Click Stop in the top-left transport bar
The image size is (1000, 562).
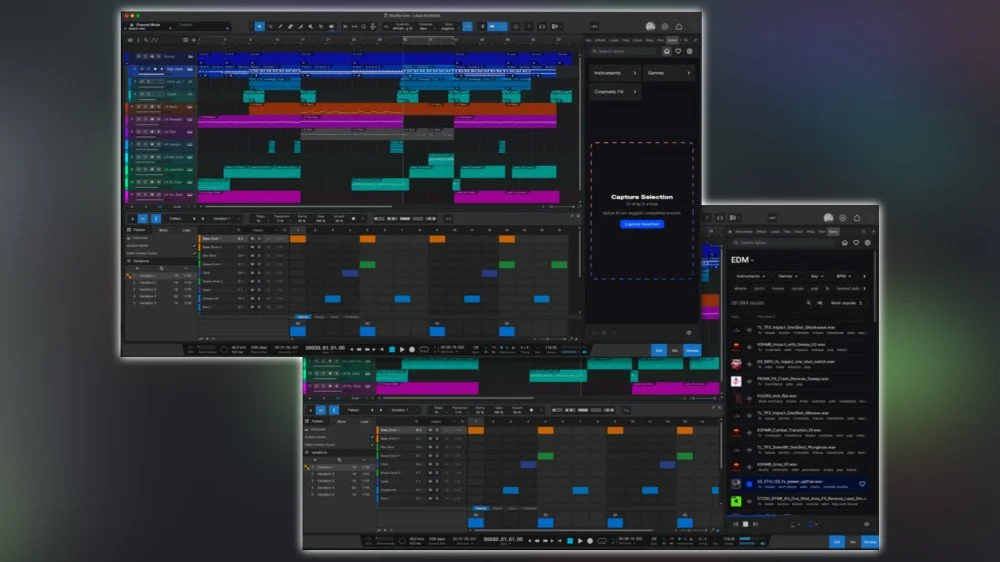(x=392, y=349)
